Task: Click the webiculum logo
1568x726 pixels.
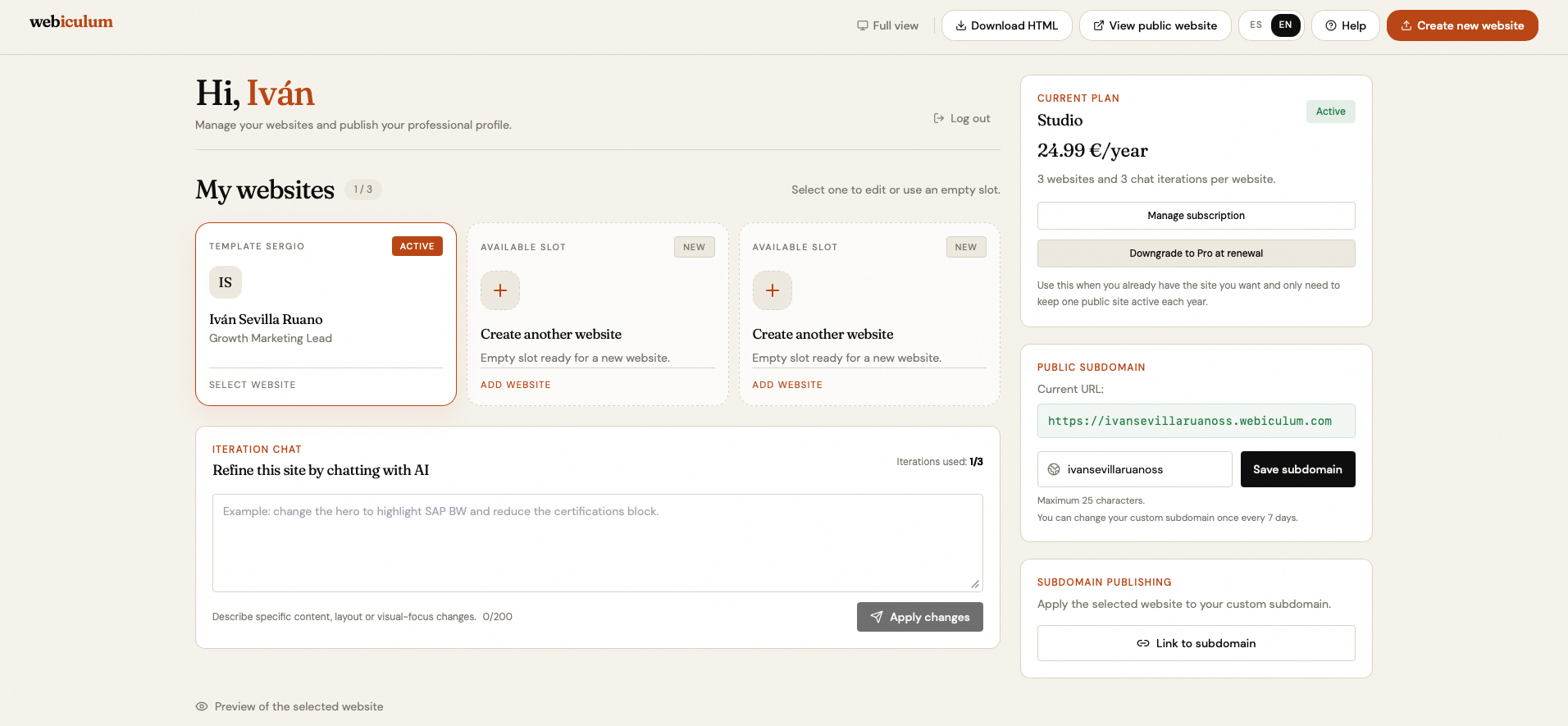Action: click(x=71, y=22)
